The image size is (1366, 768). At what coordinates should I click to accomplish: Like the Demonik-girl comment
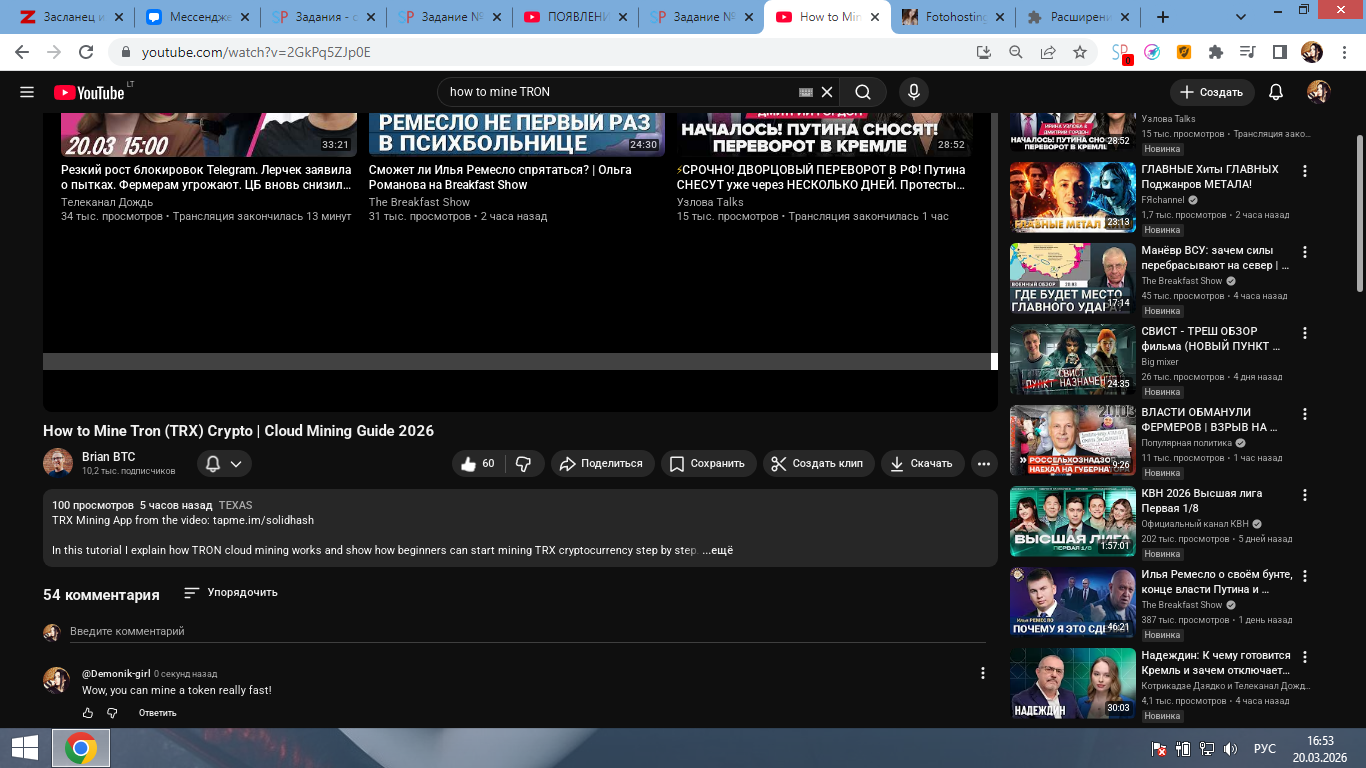[x=88, y=713]
